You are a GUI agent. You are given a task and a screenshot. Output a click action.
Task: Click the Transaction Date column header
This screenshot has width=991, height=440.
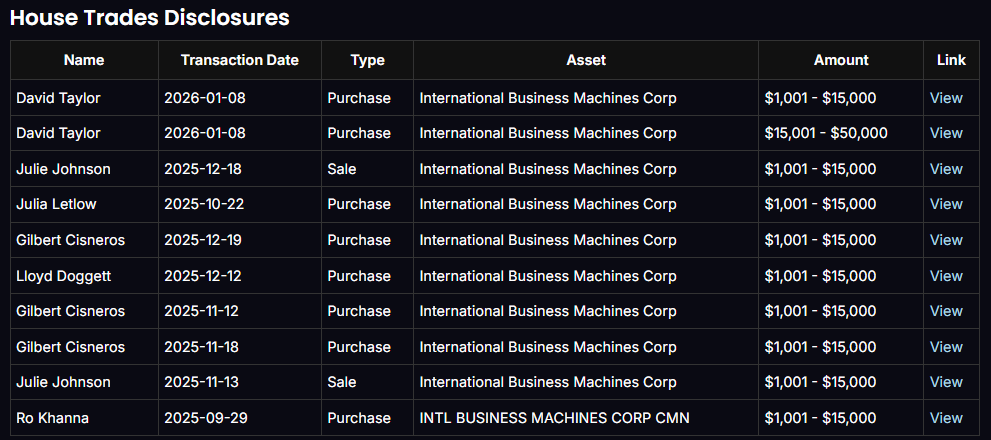coord(240,60)
